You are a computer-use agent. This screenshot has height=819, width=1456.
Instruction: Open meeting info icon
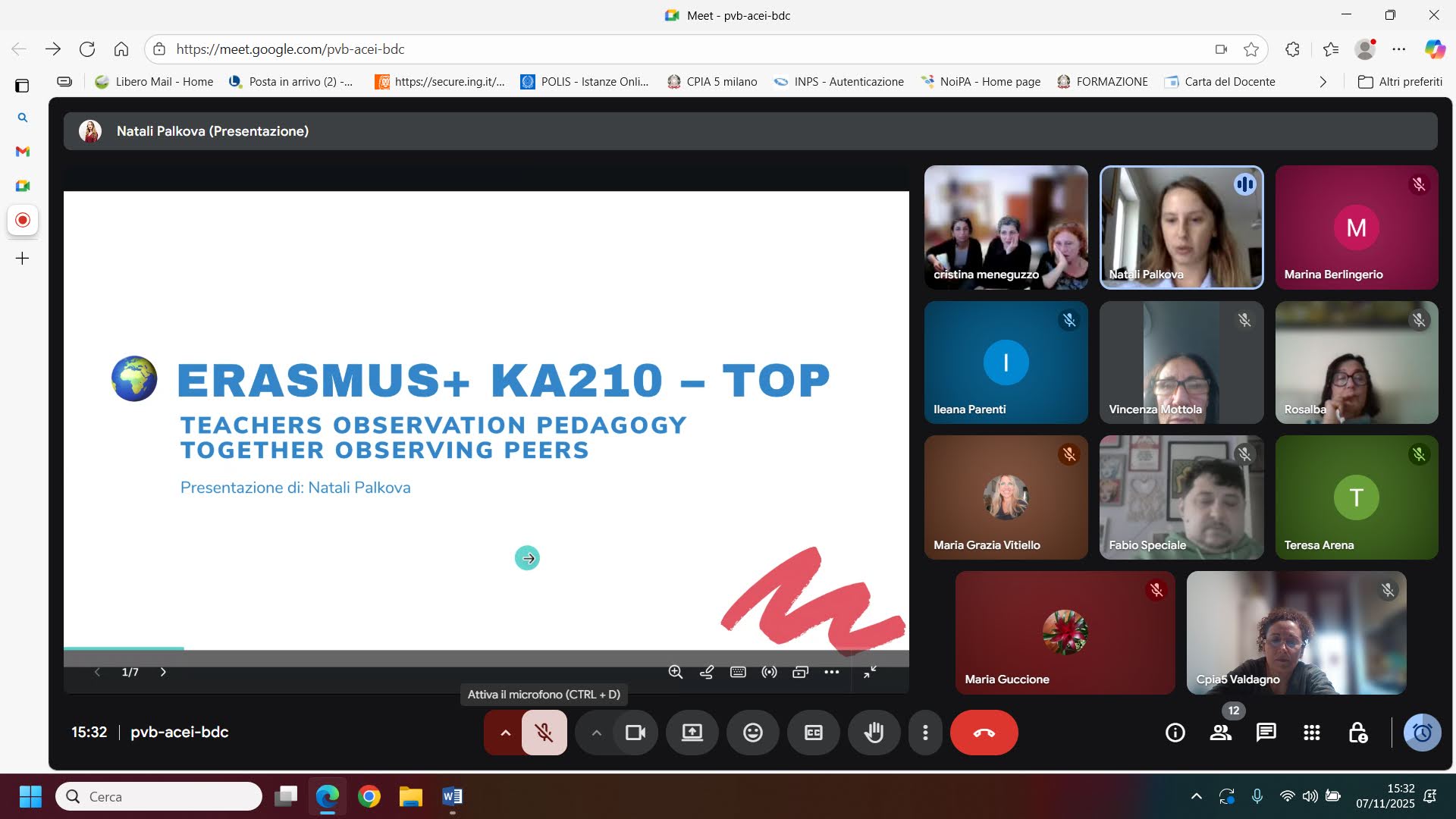click(x=1175, y=733)
